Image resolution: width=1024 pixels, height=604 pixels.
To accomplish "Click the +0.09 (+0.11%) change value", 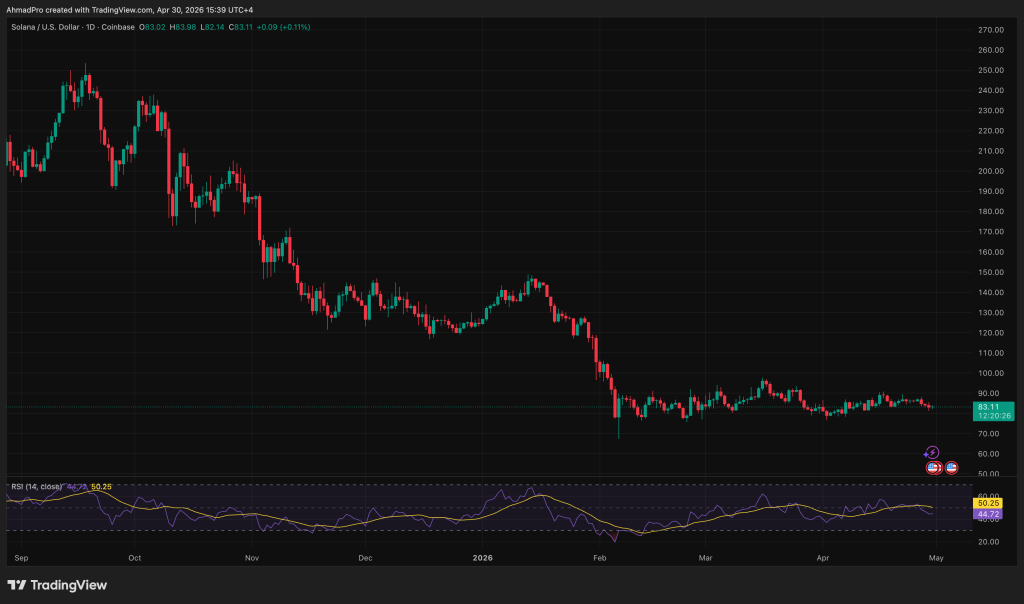I will click(x=285, y=27).
